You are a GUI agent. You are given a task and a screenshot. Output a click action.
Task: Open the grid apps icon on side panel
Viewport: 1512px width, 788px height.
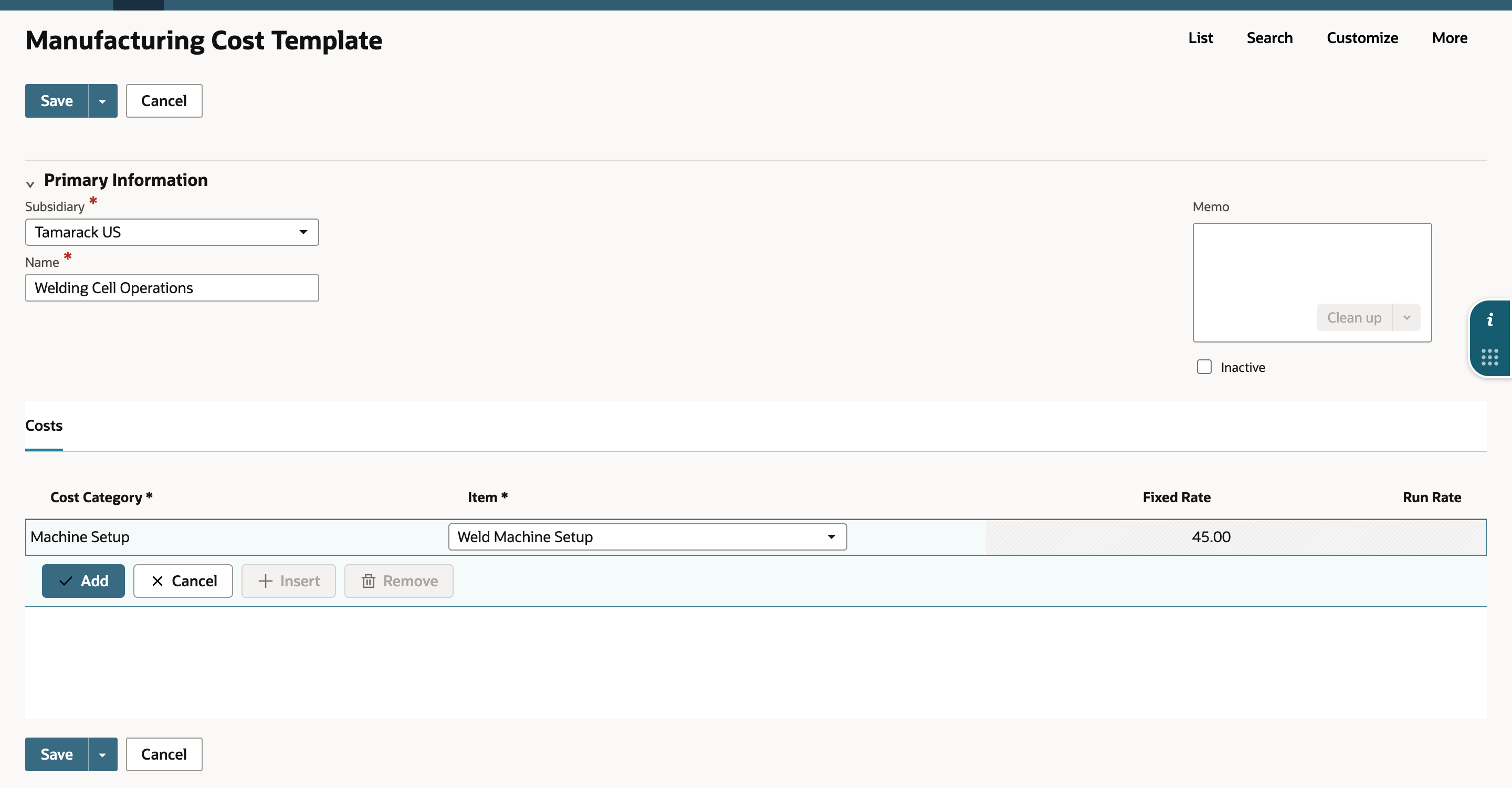click(x=1490, y=357)
